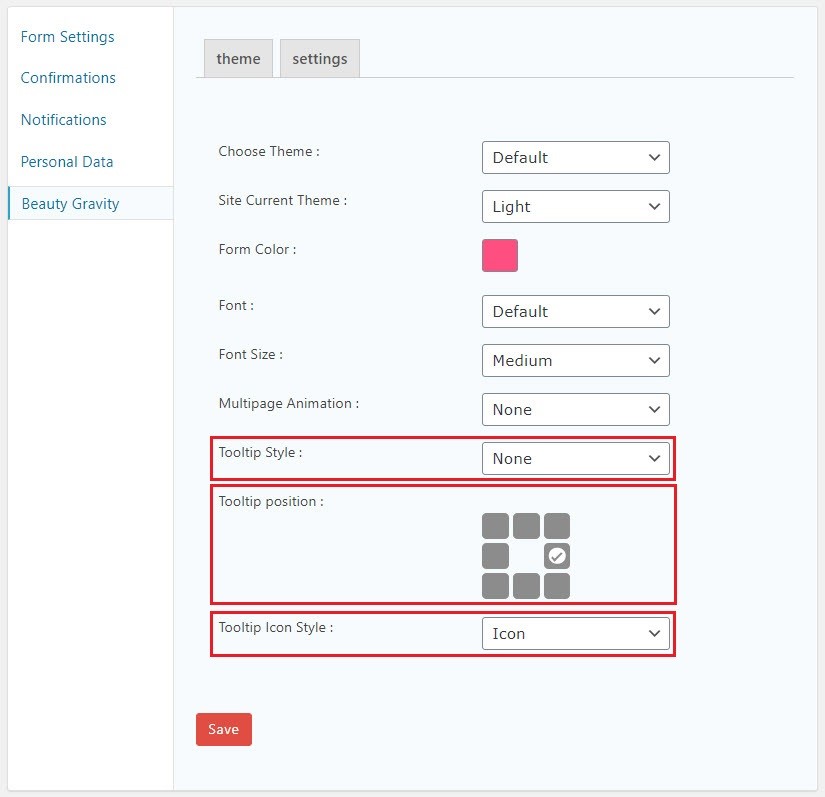Click the checked middle-right tooltip position

point(557,556)
